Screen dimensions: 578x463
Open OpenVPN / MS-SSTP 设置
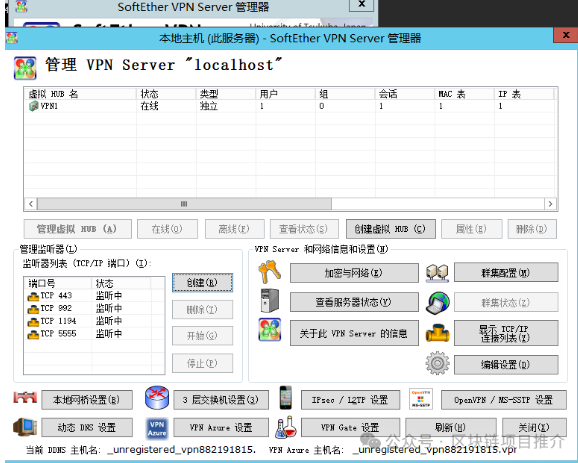pos(504,400)
